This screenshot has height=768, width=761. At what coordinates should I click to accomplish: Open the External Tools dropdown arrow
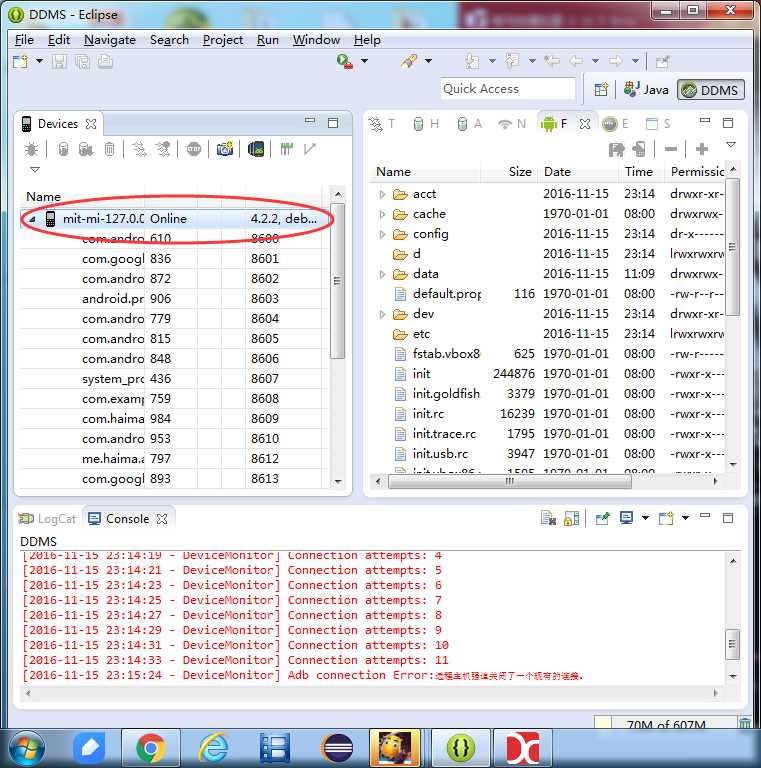pyautogui.click(x=428, y=61)
